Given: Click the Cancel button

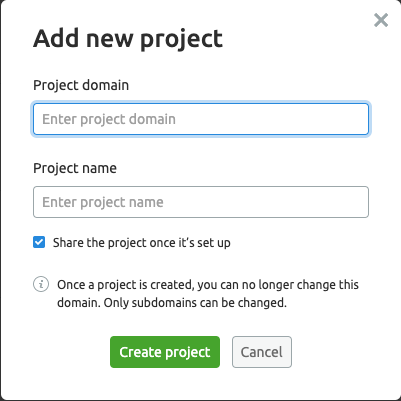Looking at the screenshot, I should [x=262, y=352].
